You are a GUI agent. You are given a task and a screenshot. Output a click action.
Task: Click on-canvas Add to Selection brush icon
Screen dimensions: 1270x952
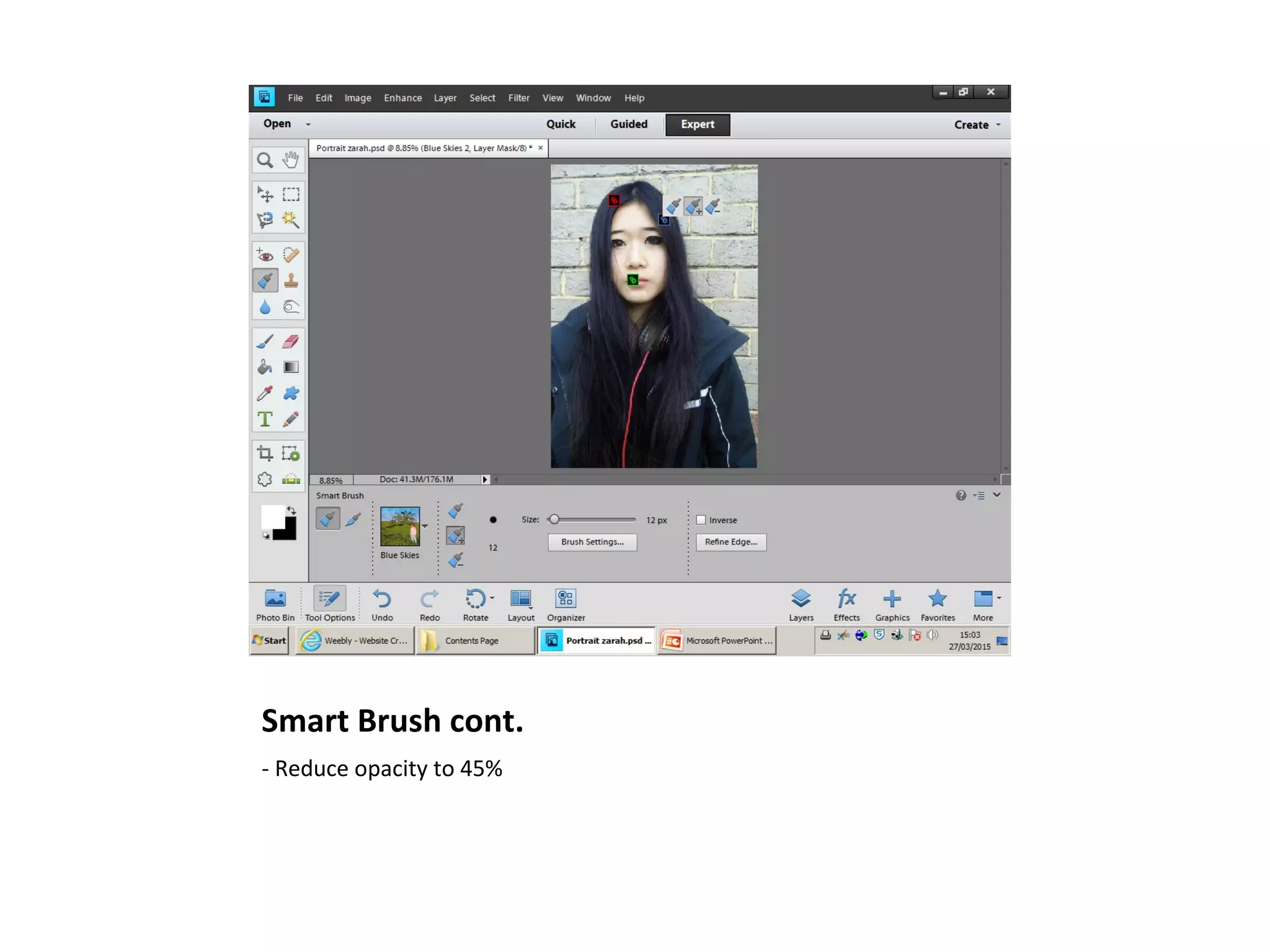click(x=693, y=206)
